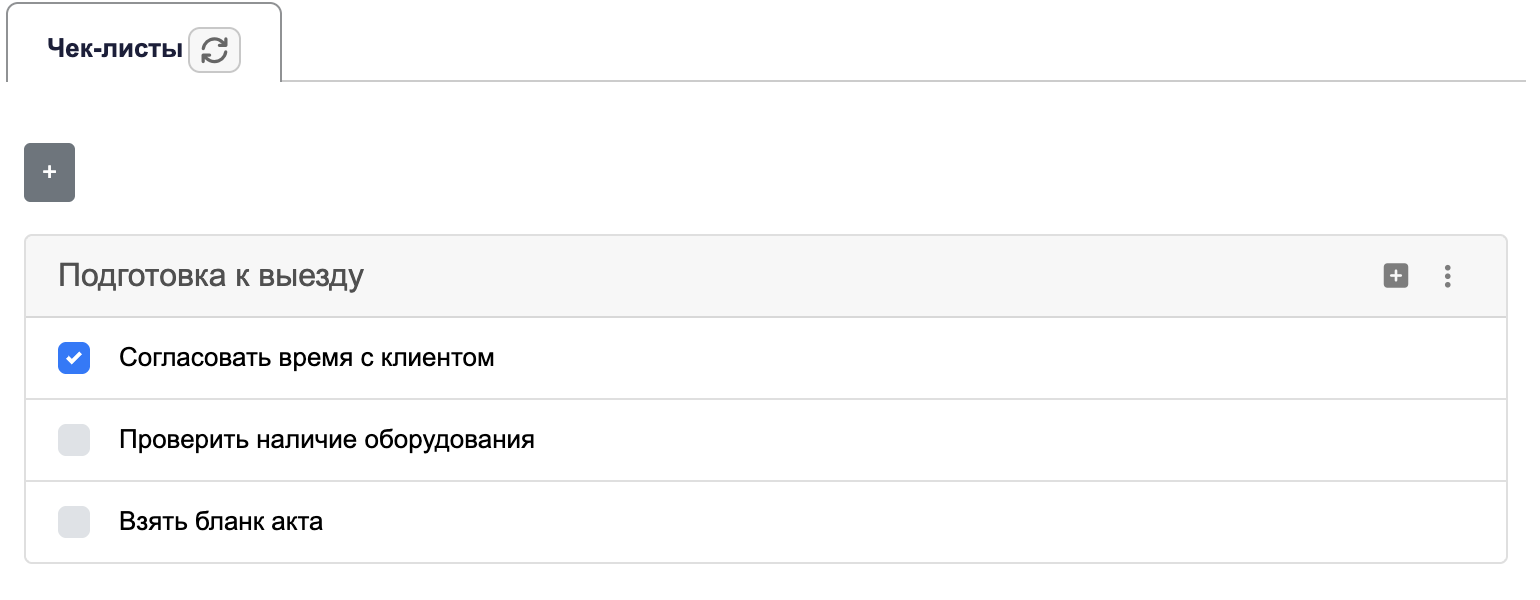Click the circular arrows icon next to Чек-листы
Image resolution: width=1540 pixels, height=600 pixels.
(x=215, y=50)
